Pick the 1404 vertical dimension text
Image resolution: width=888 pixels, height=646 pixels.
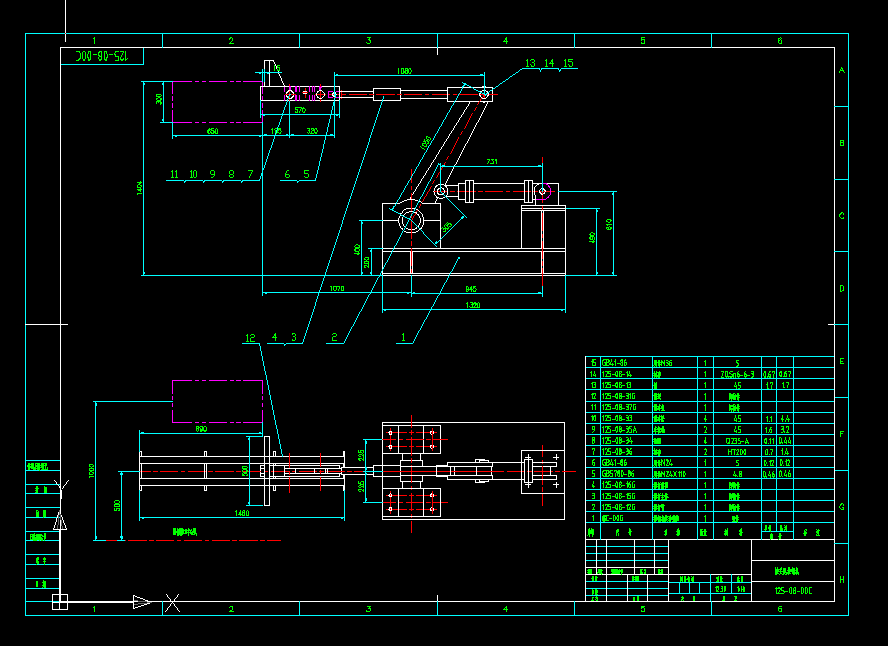139,188
